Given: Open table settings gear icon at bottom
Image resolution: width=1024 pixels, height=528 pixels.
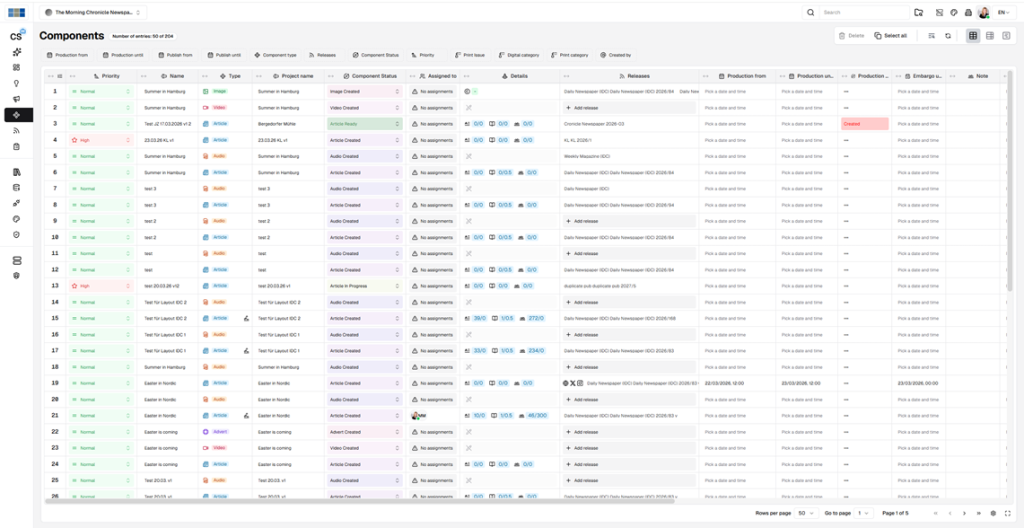Looking at the screenshot, I should 992,513.
